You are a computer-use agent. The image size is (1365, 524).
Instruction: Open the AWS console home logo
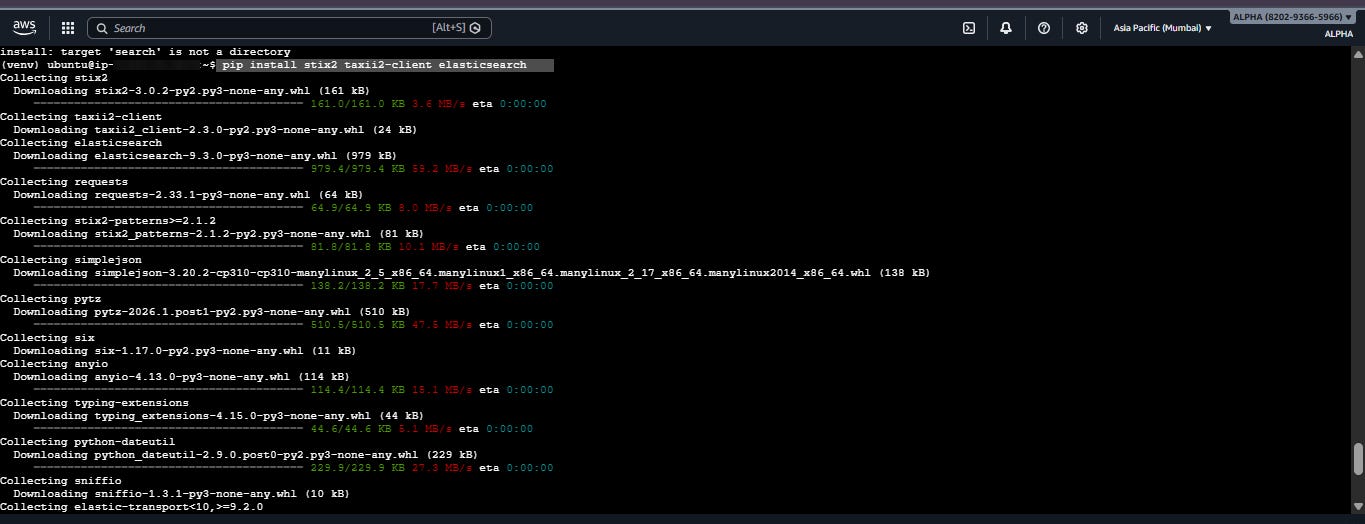[x=25, y=27]
